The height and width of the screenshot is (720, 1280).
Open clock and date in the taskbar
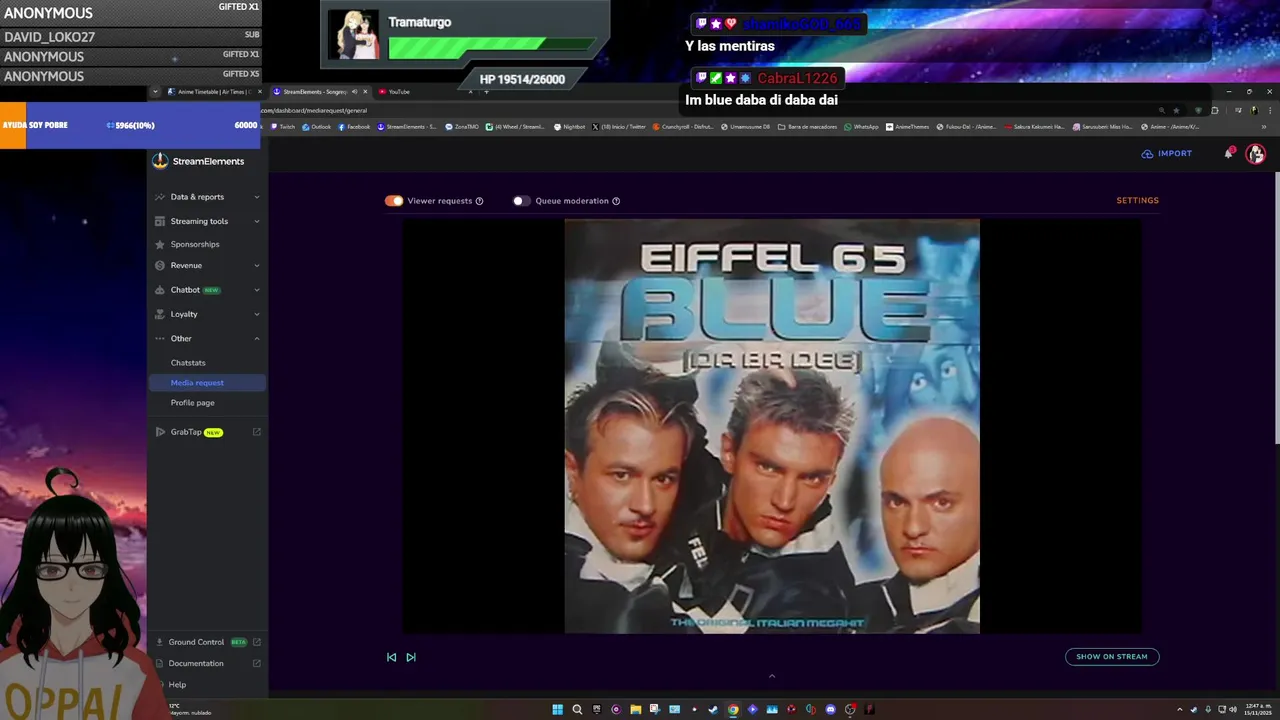pyautogui.click(x=1258, y=710)
